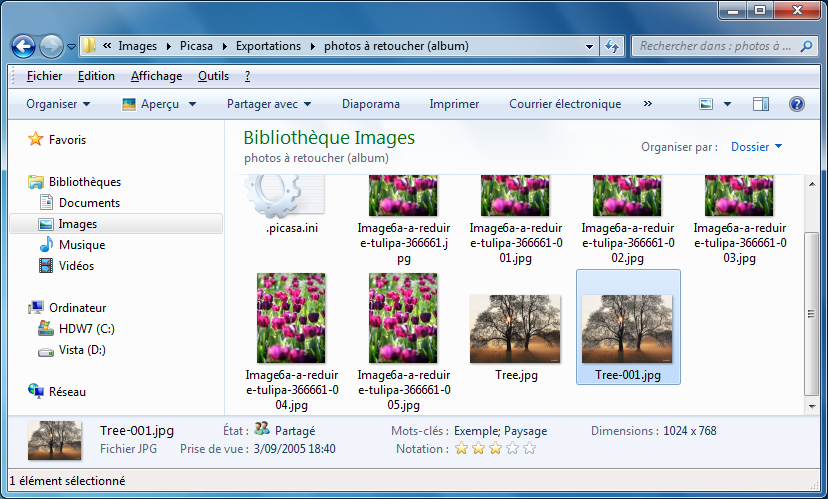Click into the Rechercher search field

[x=716, y=46]
